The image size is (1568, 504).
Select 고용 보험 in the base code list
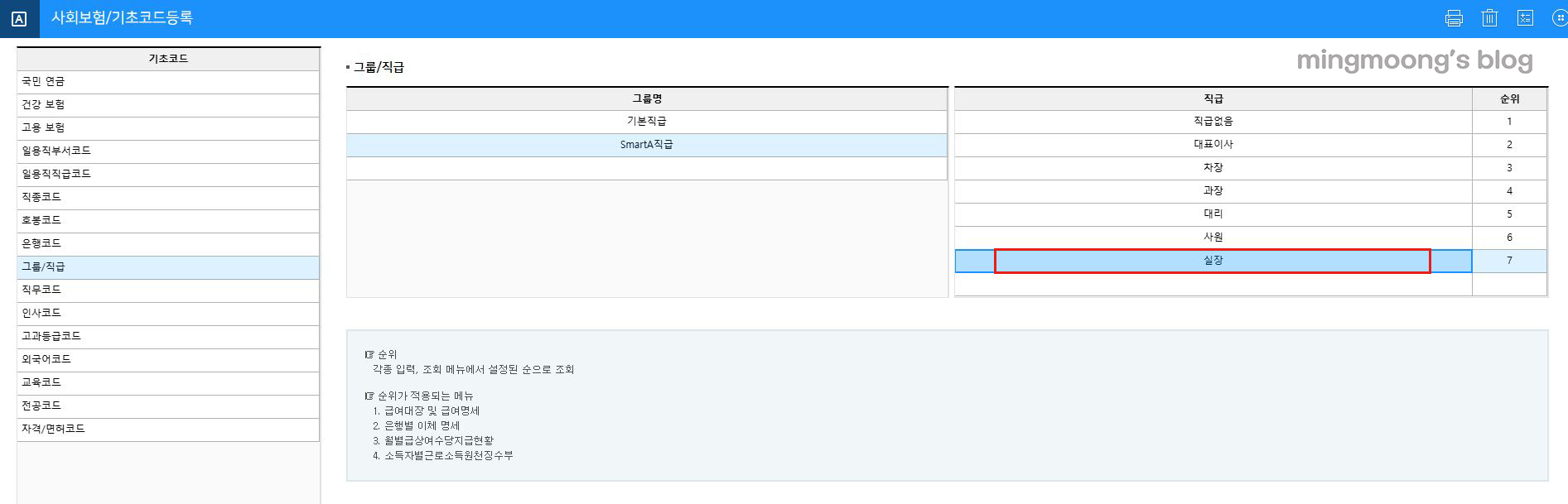168,128
